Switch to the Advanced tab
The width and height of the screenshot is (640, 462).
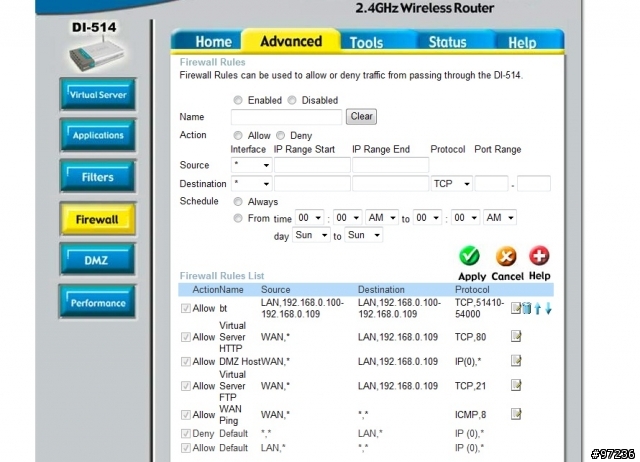(x=291, y=41)
